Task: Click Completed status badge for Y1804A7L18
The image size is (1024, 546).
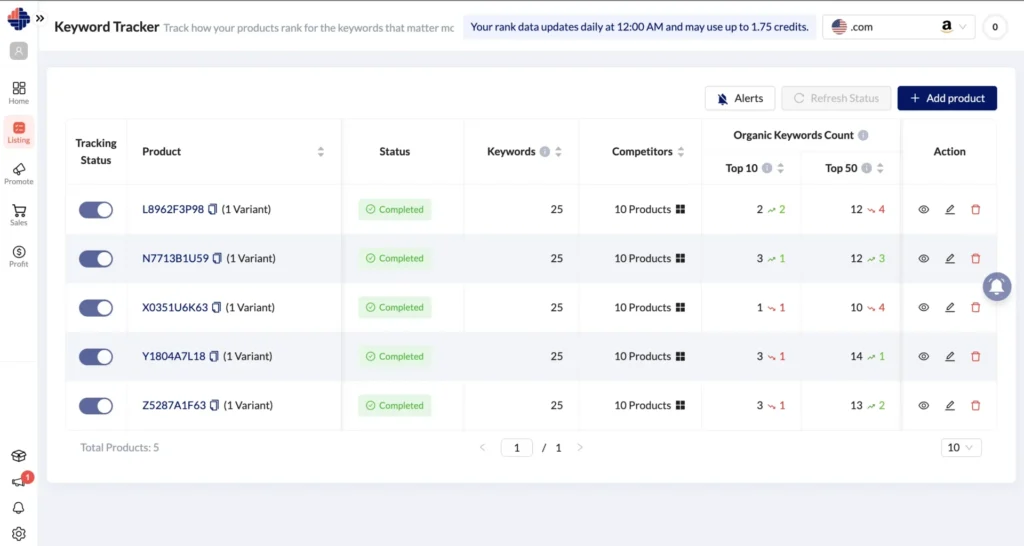Action: point(394,357)
